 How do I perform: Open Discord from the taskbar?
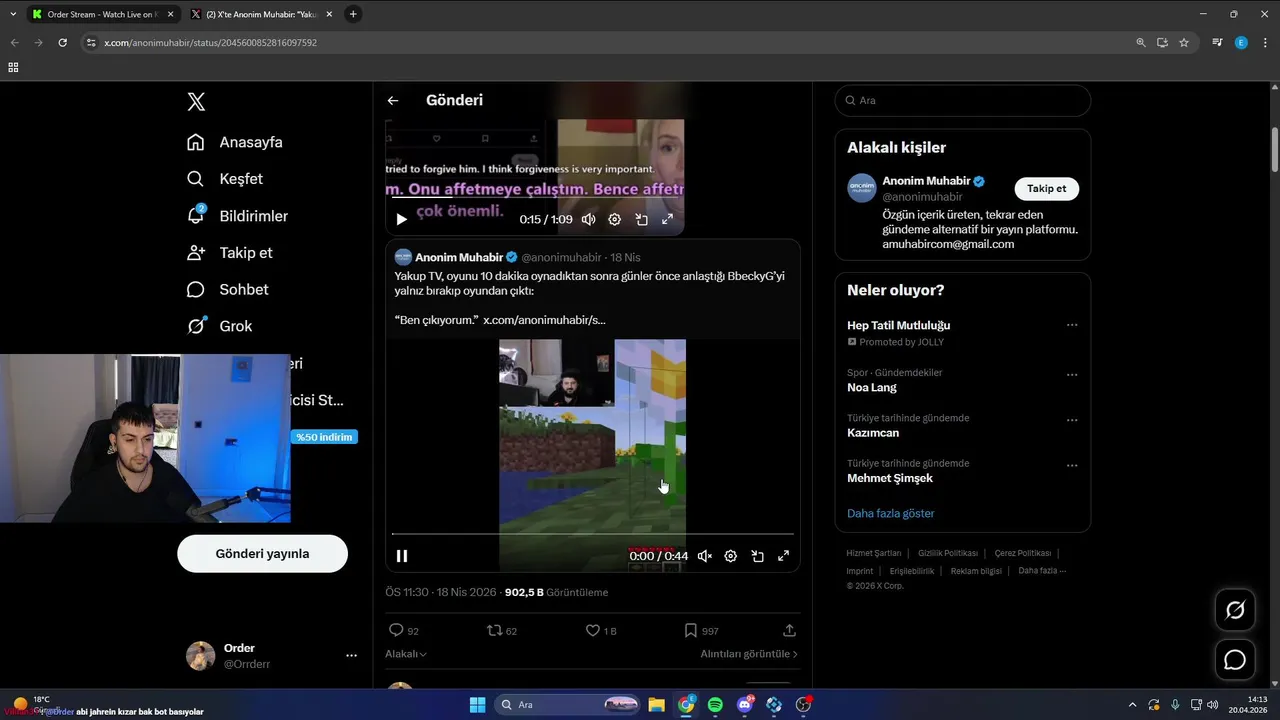tap(745, 705)
